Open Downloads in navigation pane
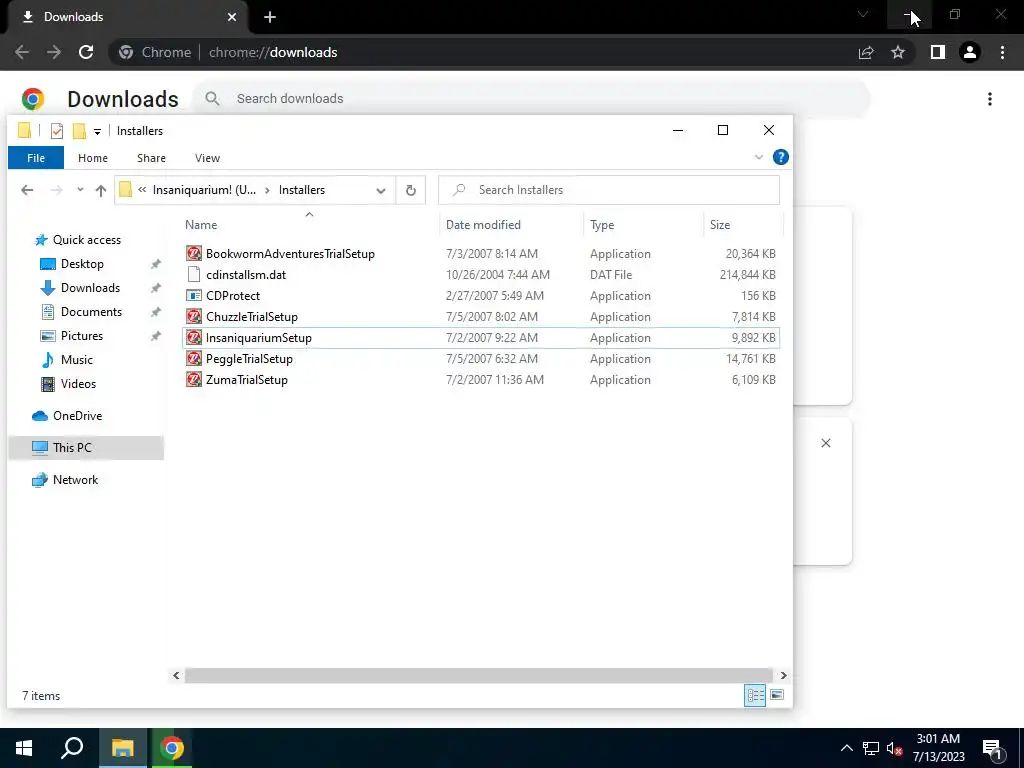 [90, 288]
